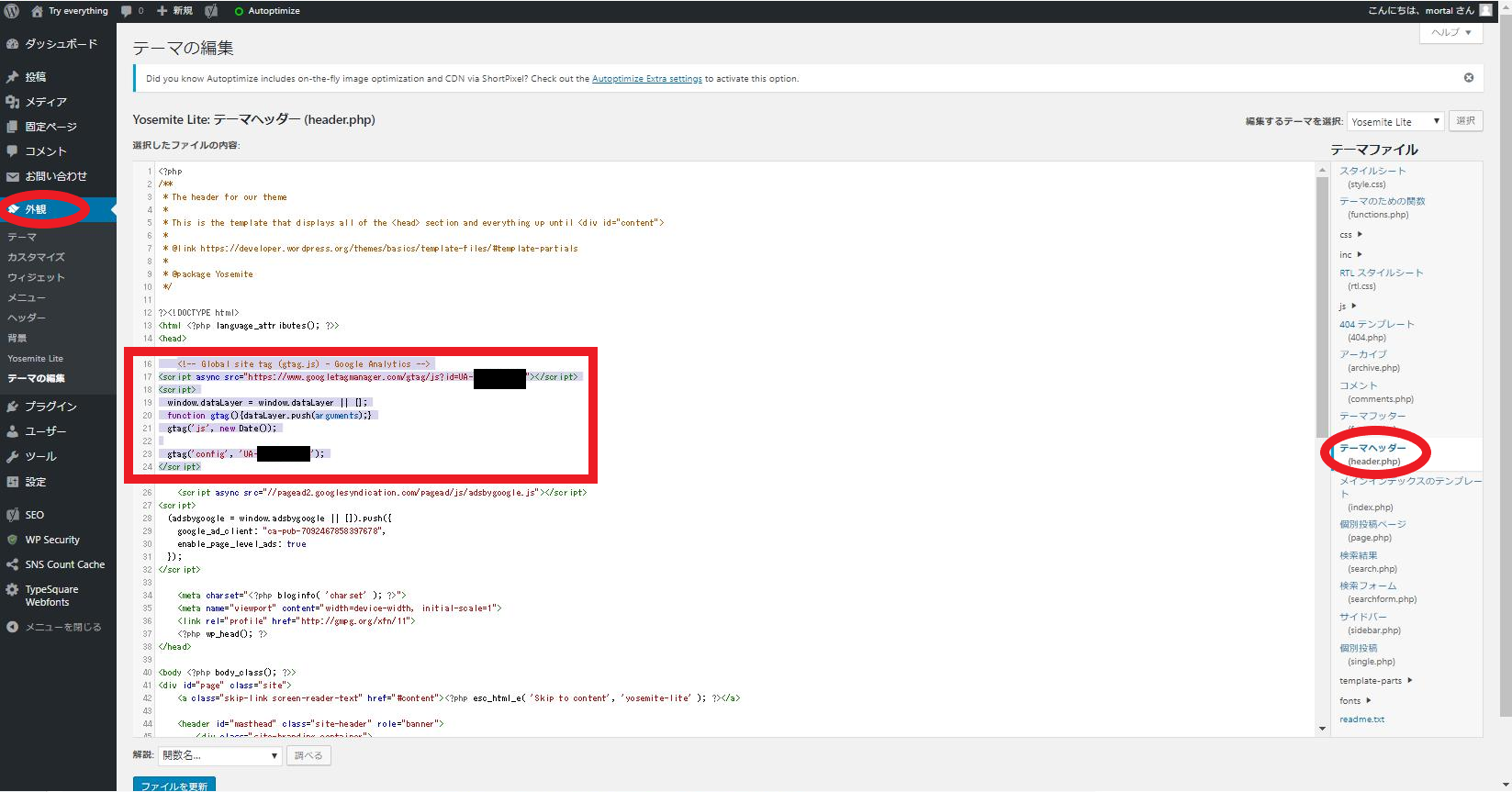The image size is (1512, 792).
Task: Click the user avatar next to mortal さん
Action: pos(1485,10)
